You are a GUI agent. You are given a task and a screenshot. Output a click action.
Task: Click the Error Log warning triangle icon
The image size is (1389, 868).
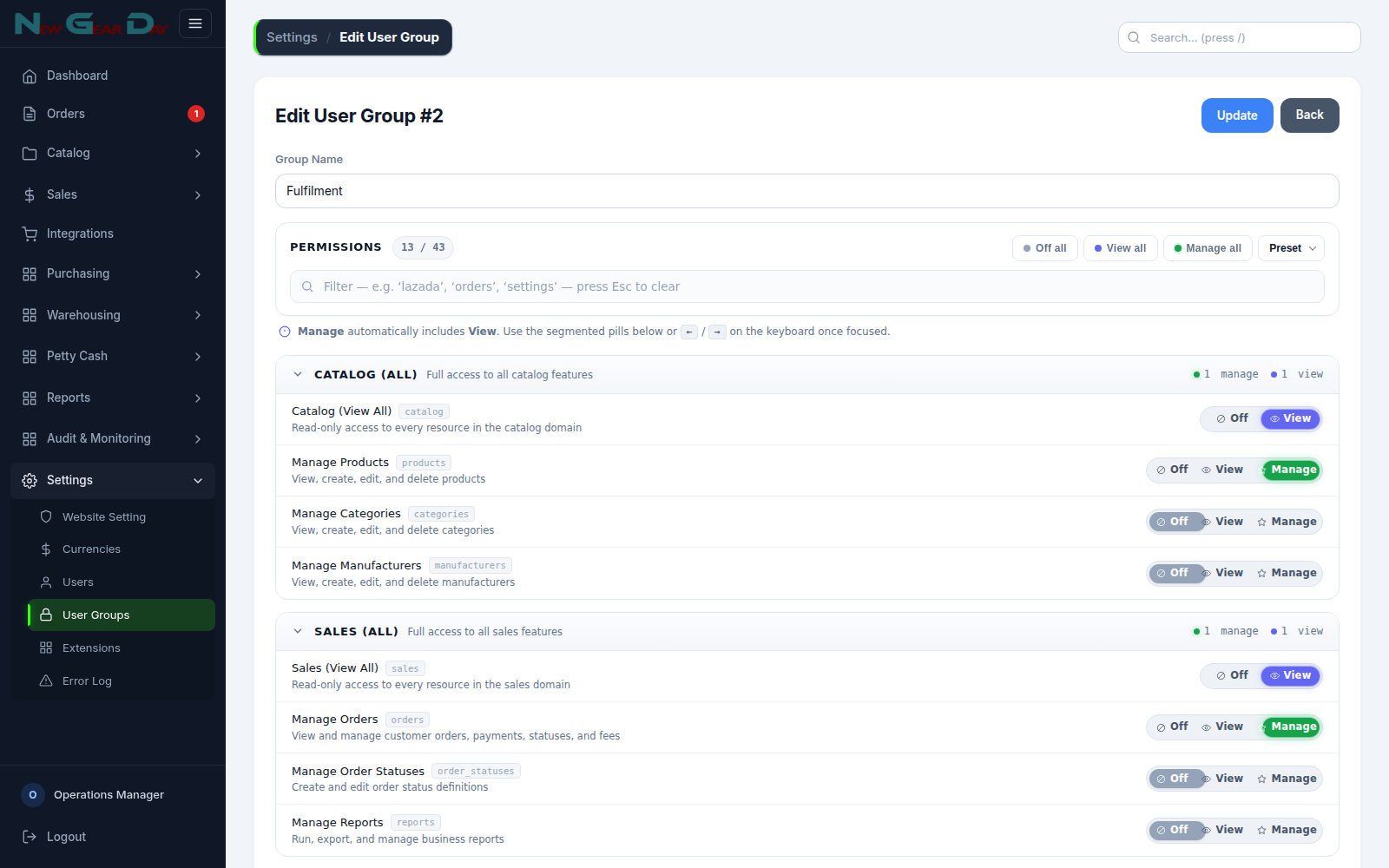(x=46, y=681)
